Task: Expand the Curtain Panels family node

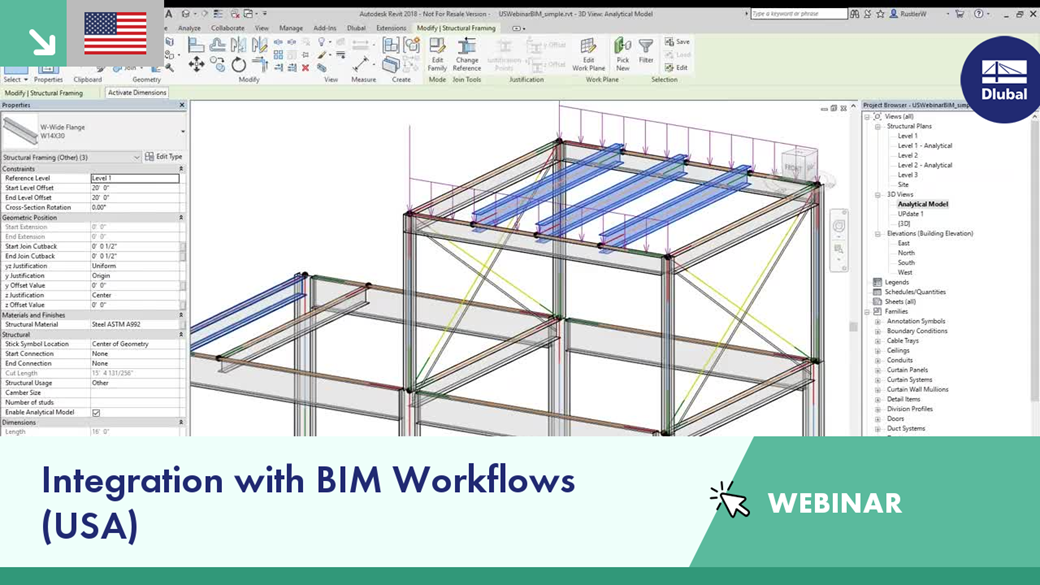Action: (878, 370)
